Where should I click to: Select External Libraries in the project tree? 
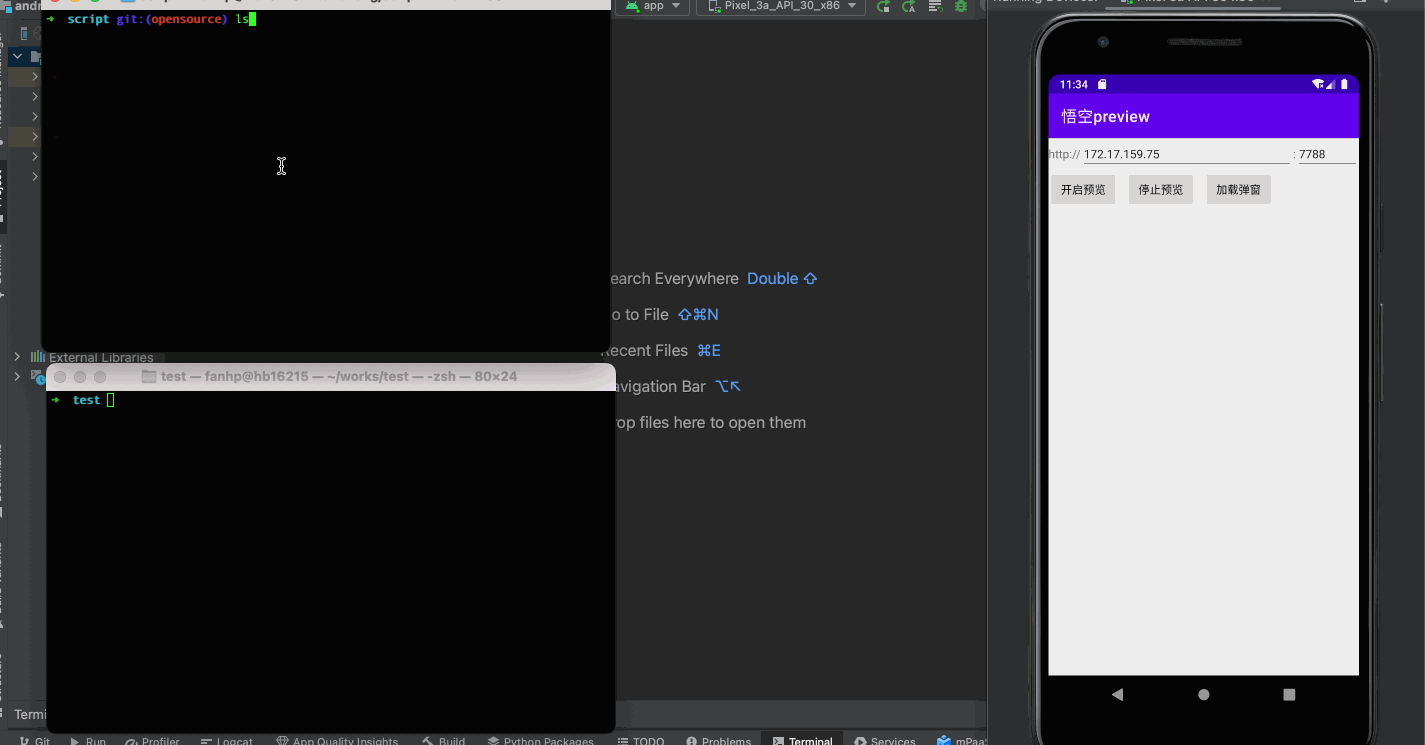[101, 357]
